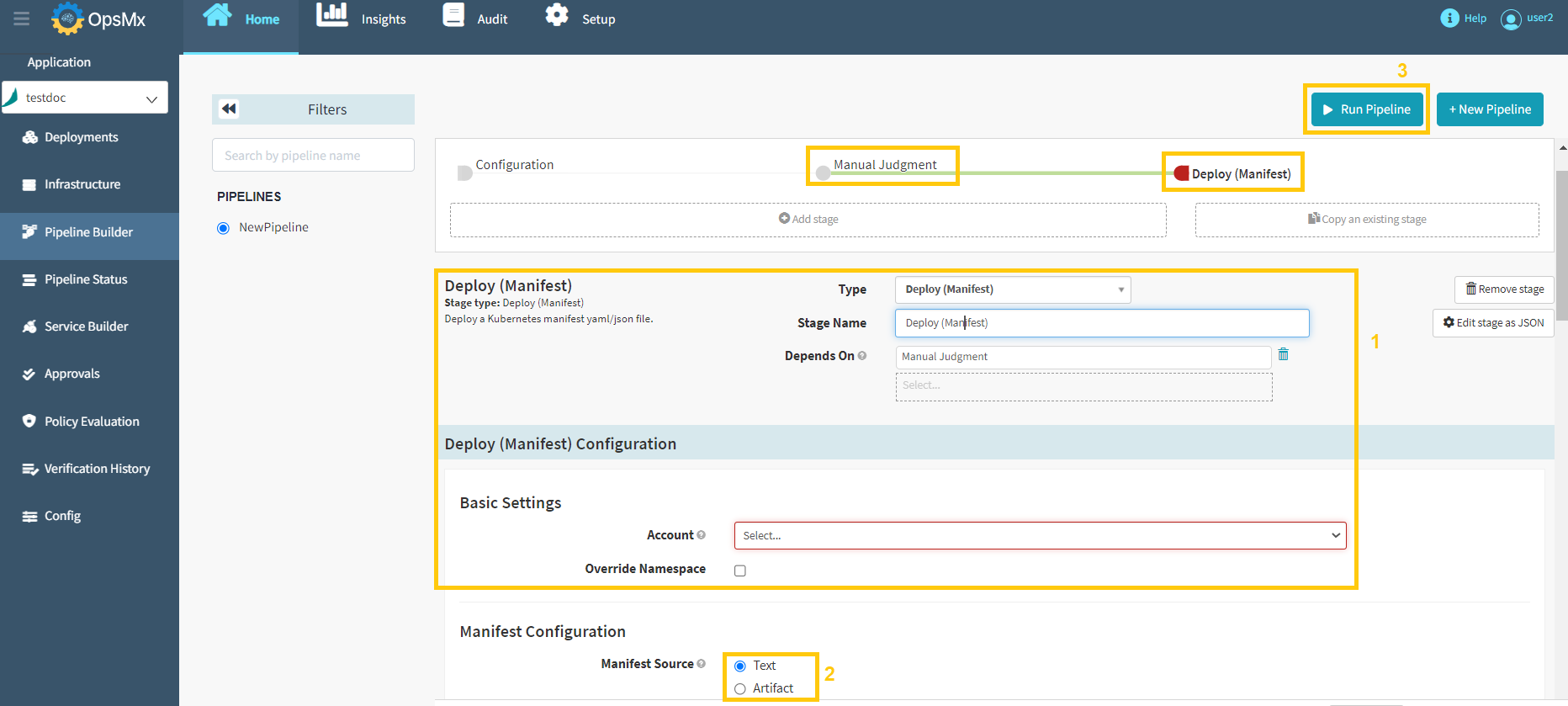Open the Help info icon

point(1449,18)
